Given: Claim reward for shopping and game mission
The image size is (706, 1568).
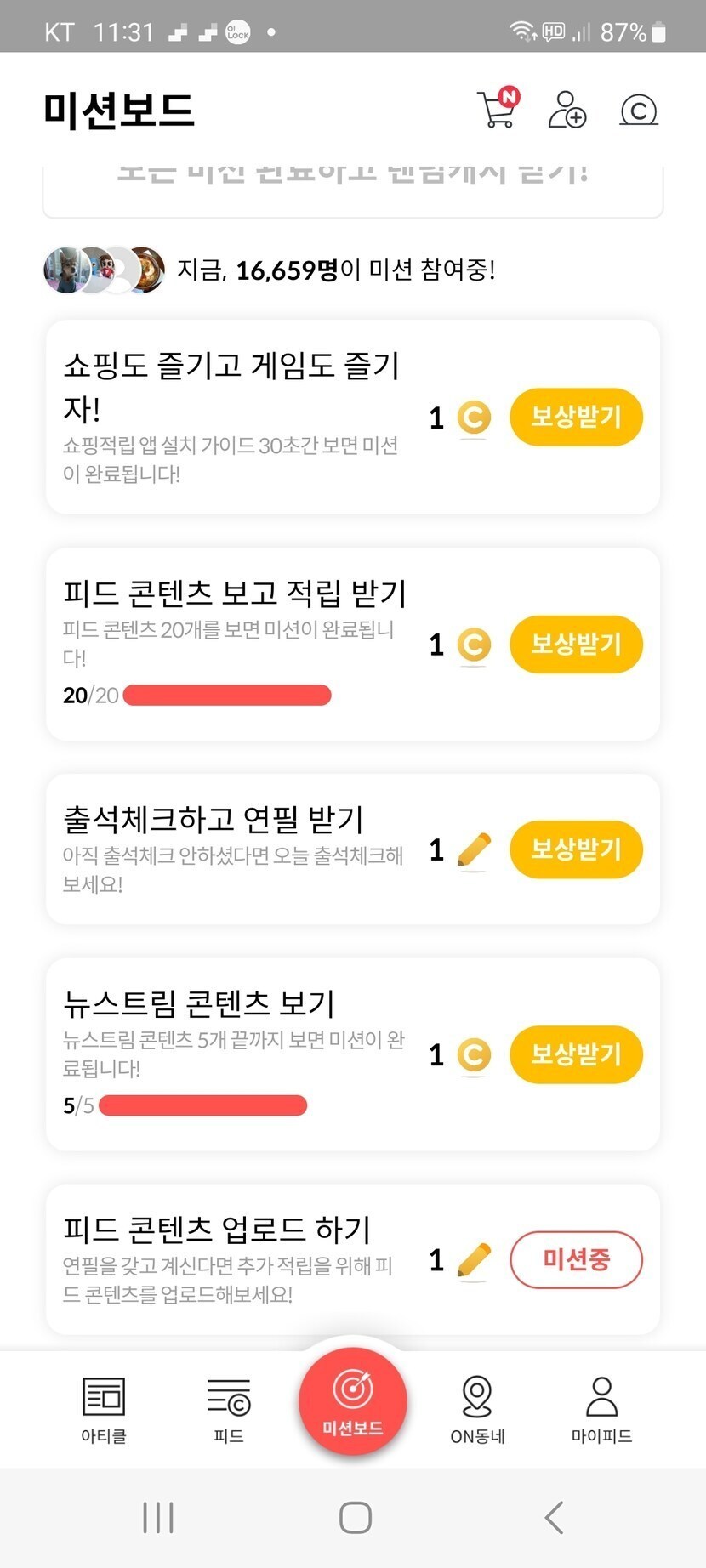Looking at the screenshot, I should tap(576, 417).
